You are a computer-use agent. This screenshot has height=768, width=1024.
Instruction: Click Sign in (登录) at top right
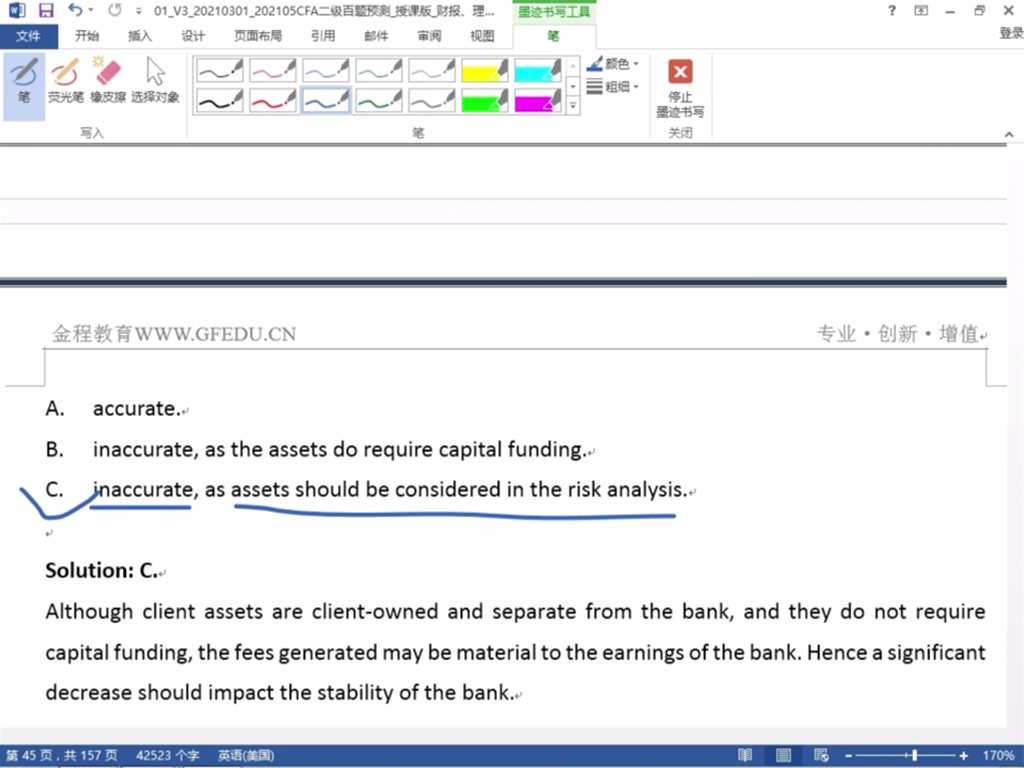click(1010, 34)
